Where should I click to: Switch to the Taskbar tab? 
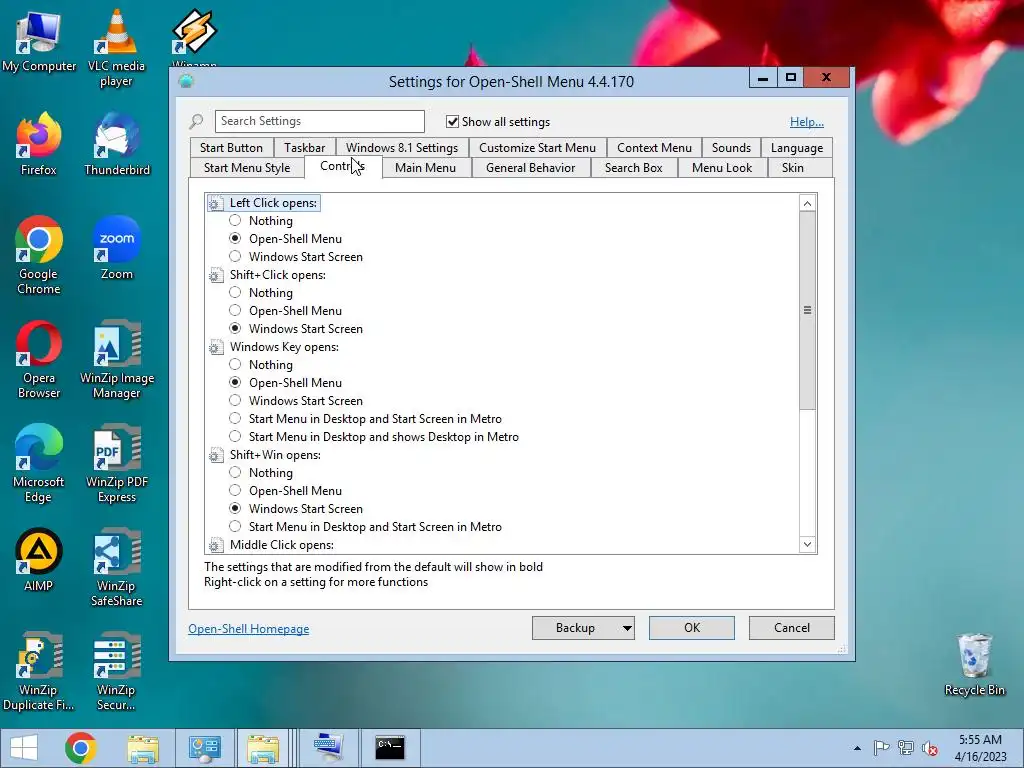pyautogui.click(x=304, y=148)
